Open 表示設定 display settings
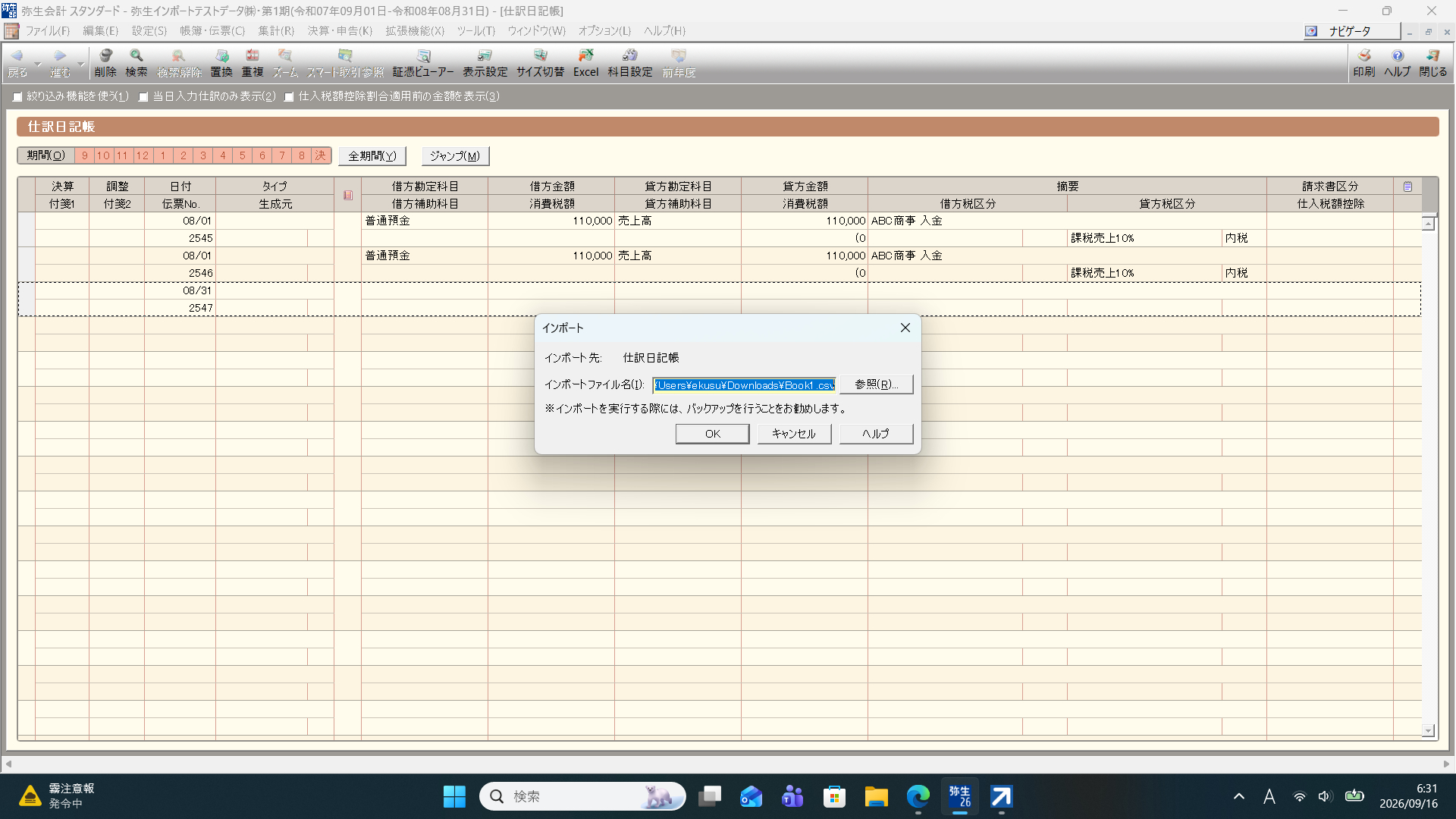This screenshot has width=1456, height=819. [485, 63]
